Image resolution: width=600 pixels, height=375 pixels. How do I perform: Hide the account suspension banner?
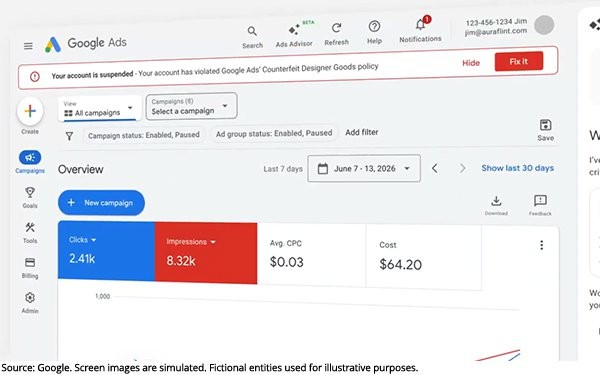(471, 63)
